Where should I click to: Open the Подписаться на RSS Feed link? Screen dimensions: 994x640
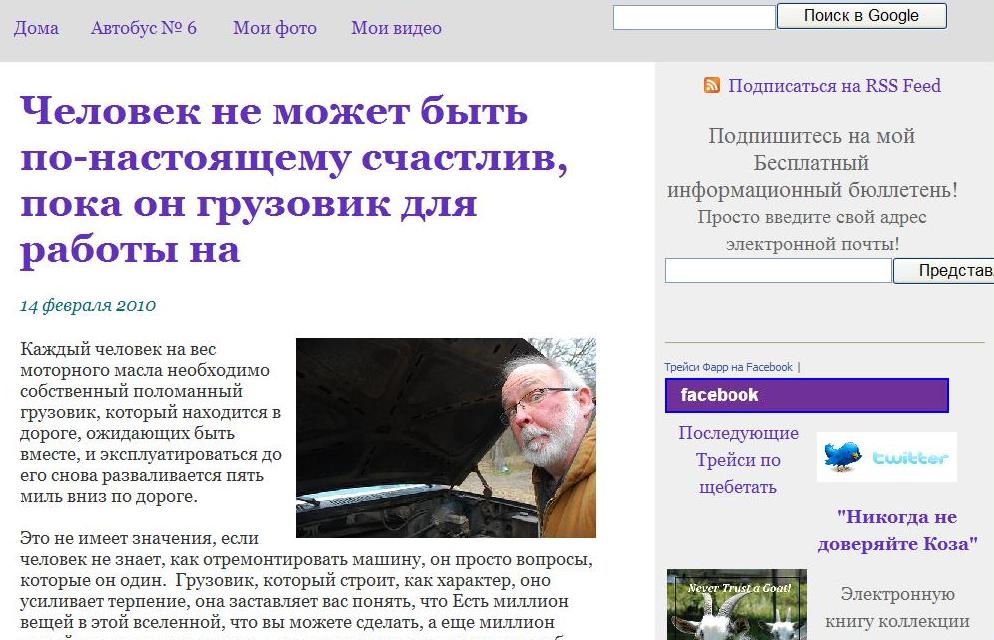click(x=834, y=86)
